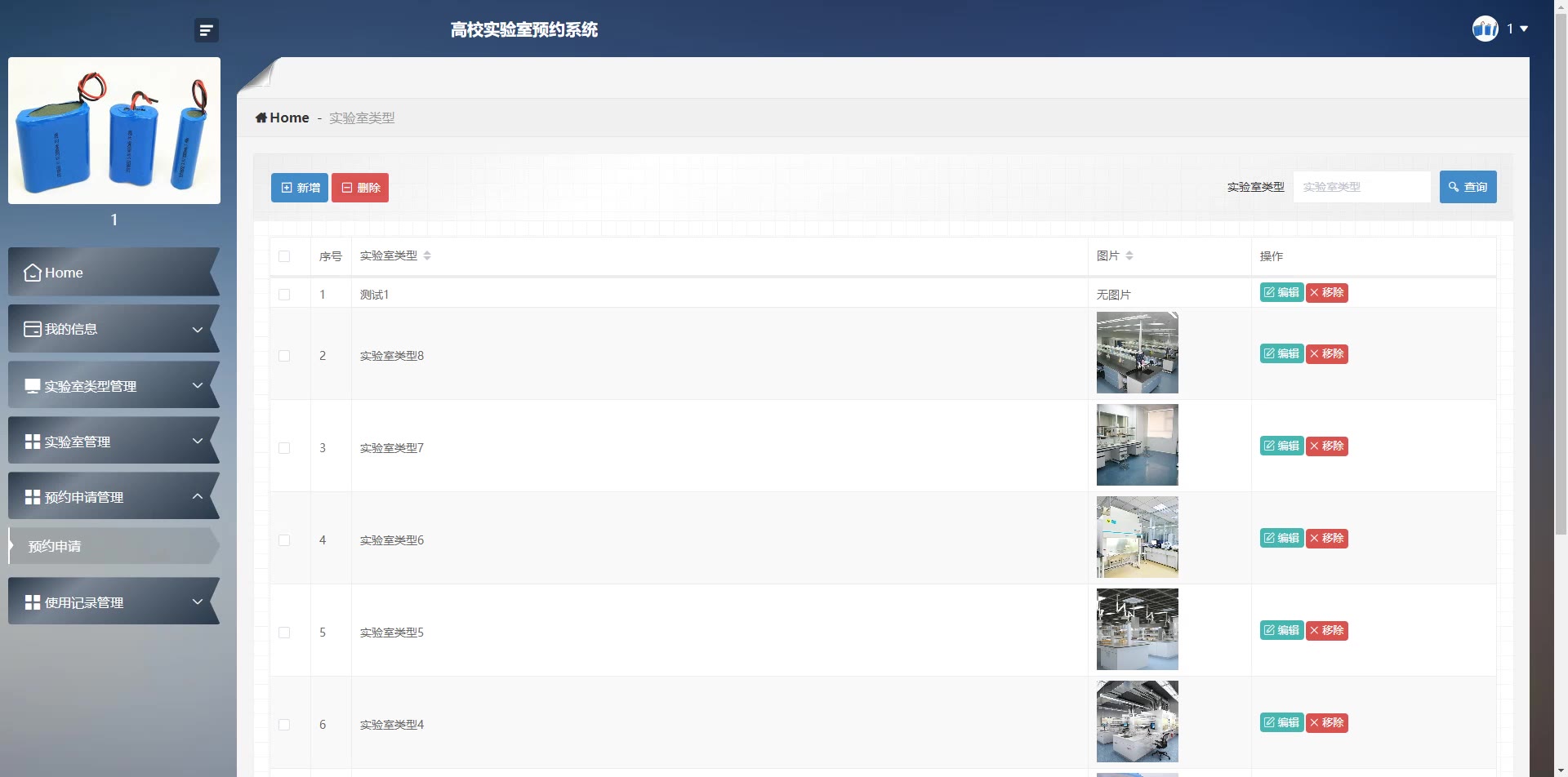Click the 删除 delete button
This screenshot has height=777, width=1568.
coord(360,188)
